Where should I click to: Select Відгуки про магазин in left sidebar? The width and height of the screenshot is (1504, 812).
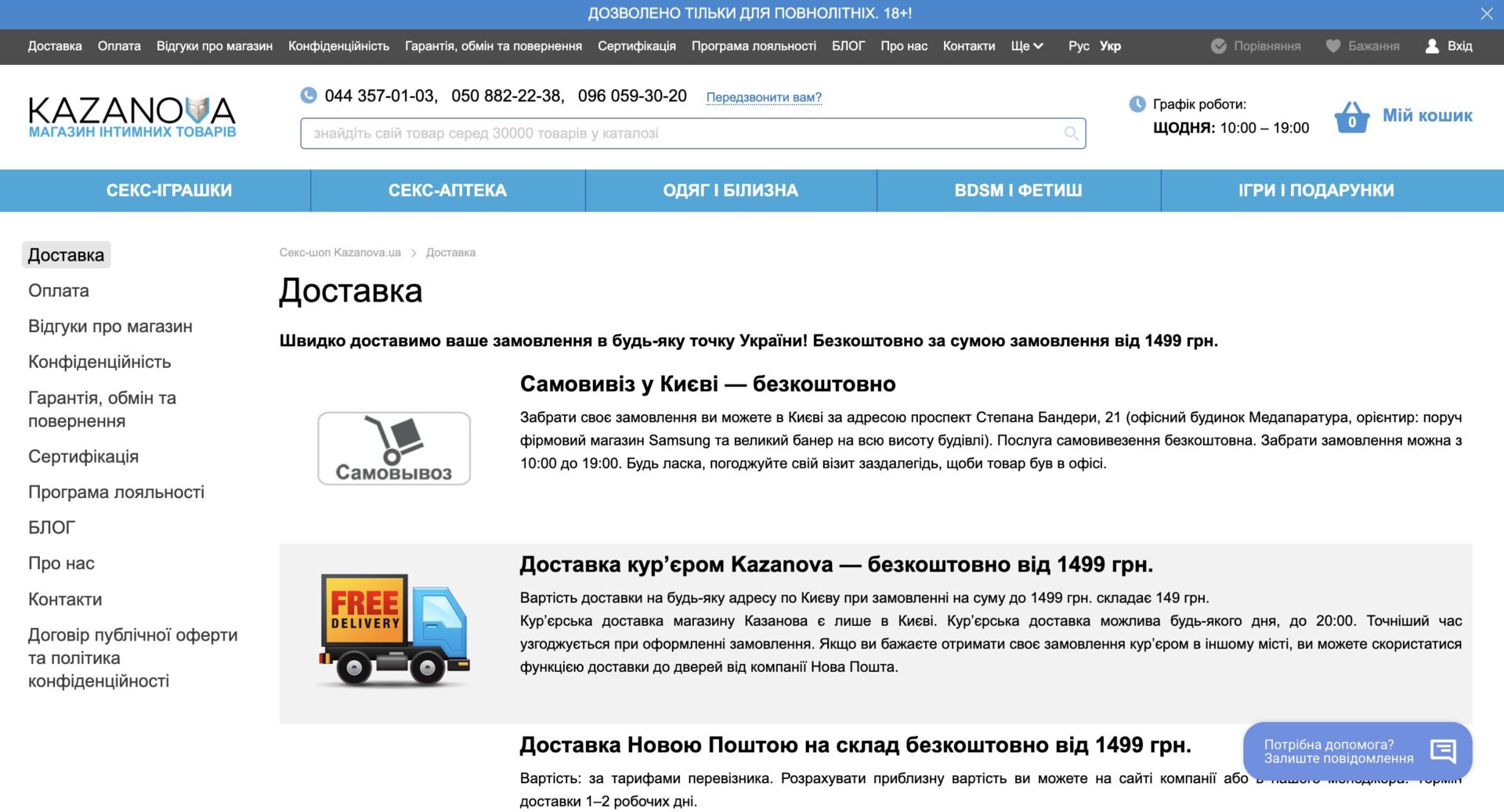coord(110,327)
